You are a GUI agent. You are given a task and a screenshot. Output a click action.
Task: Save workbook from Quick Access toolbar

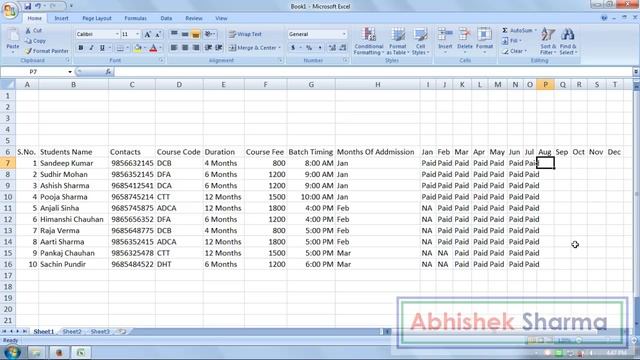coord(27,6)
